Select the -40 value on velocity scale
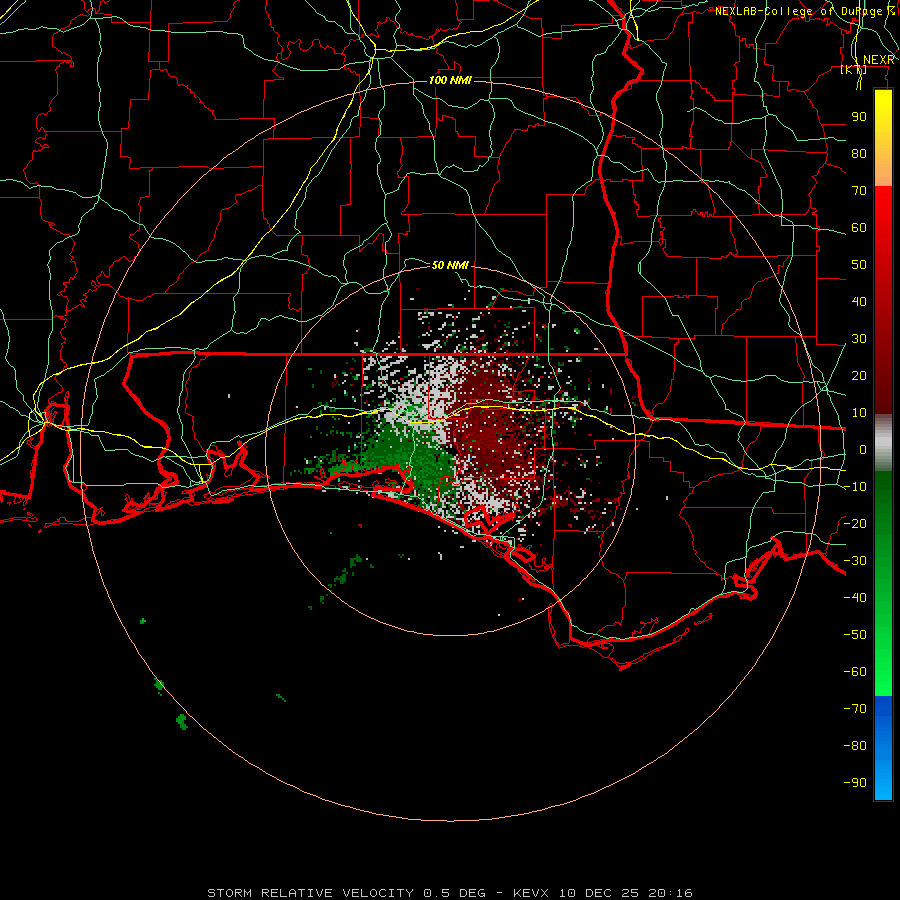The width and height of the screenshot is (900, 900). 855,598
